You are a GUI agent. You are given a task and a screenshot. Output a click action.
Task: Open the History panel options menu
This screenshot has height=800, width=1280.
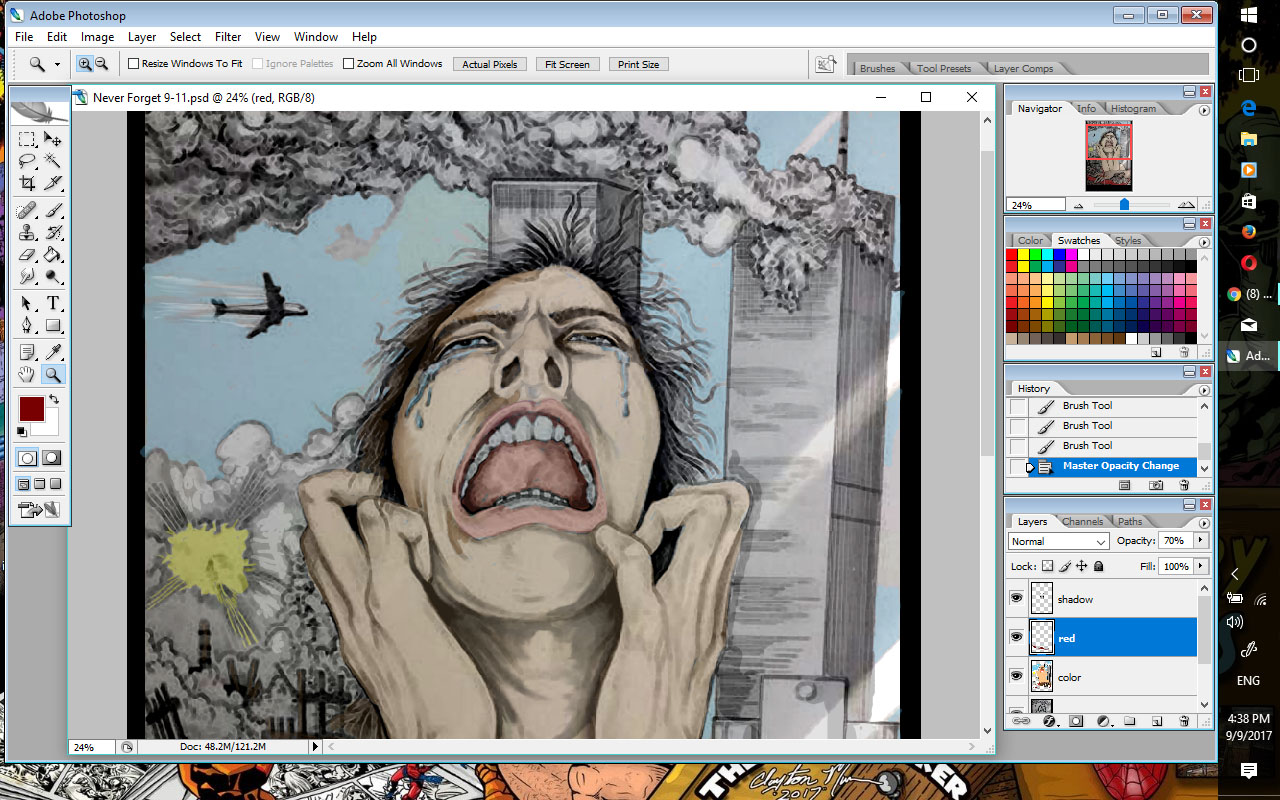pos(1204,389)
